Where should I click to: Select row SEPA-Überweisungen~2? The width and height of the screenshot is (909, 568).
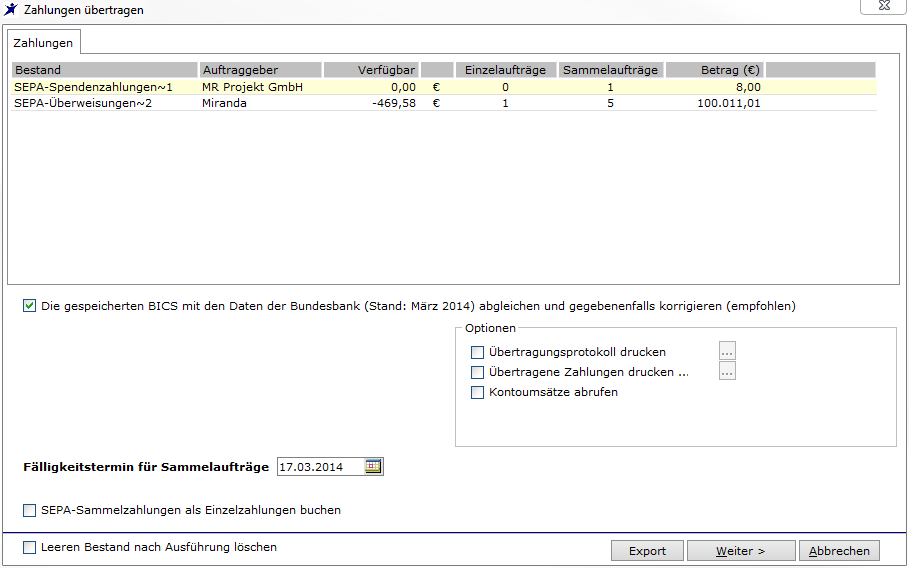pos(443,103)
